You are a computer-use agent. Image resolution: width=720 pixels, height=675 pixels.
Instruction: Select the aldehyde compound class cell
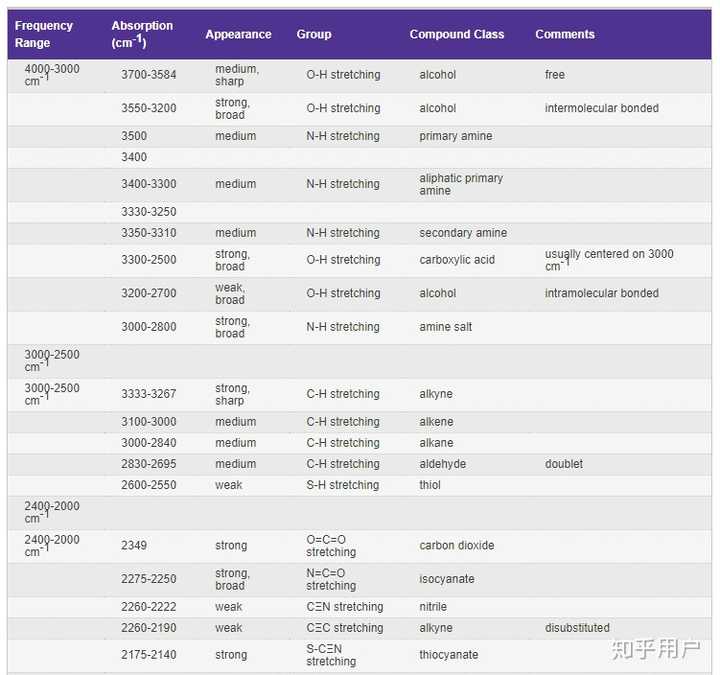(443, 464)
